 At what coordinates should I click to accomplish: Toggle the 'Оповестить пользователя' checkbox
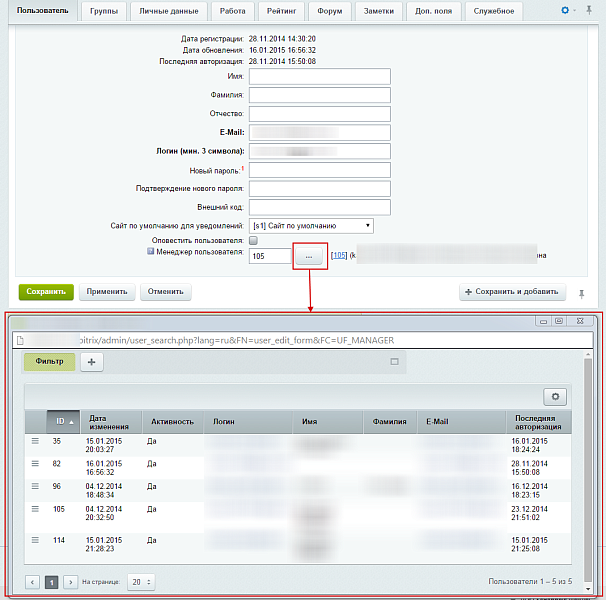click(253, 241)
